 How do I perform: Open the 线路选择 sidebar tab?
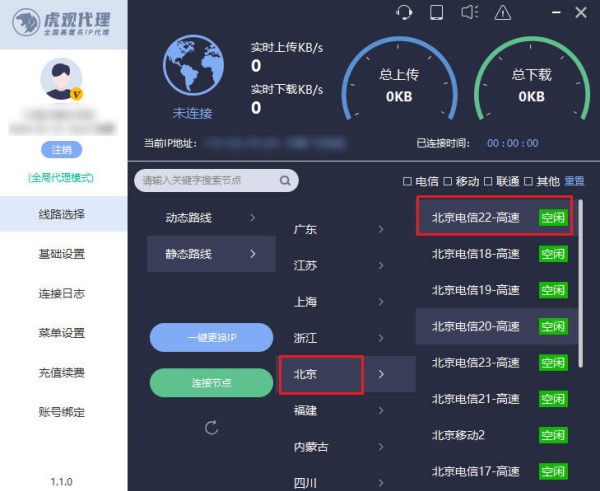pos(64,214)
